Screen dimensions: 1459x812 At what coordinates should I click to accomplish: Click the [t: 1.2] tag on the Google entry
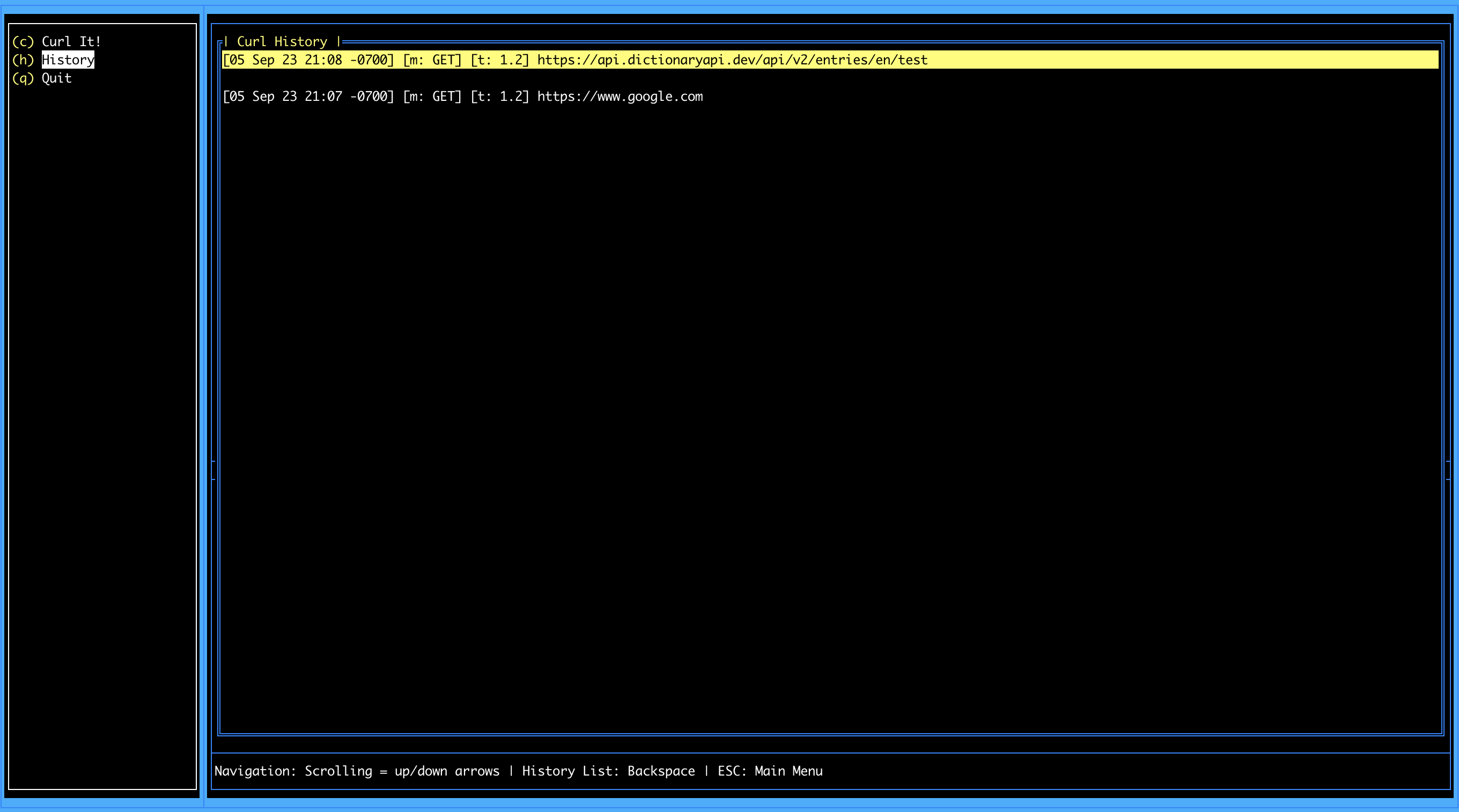[x=499, y=97]
